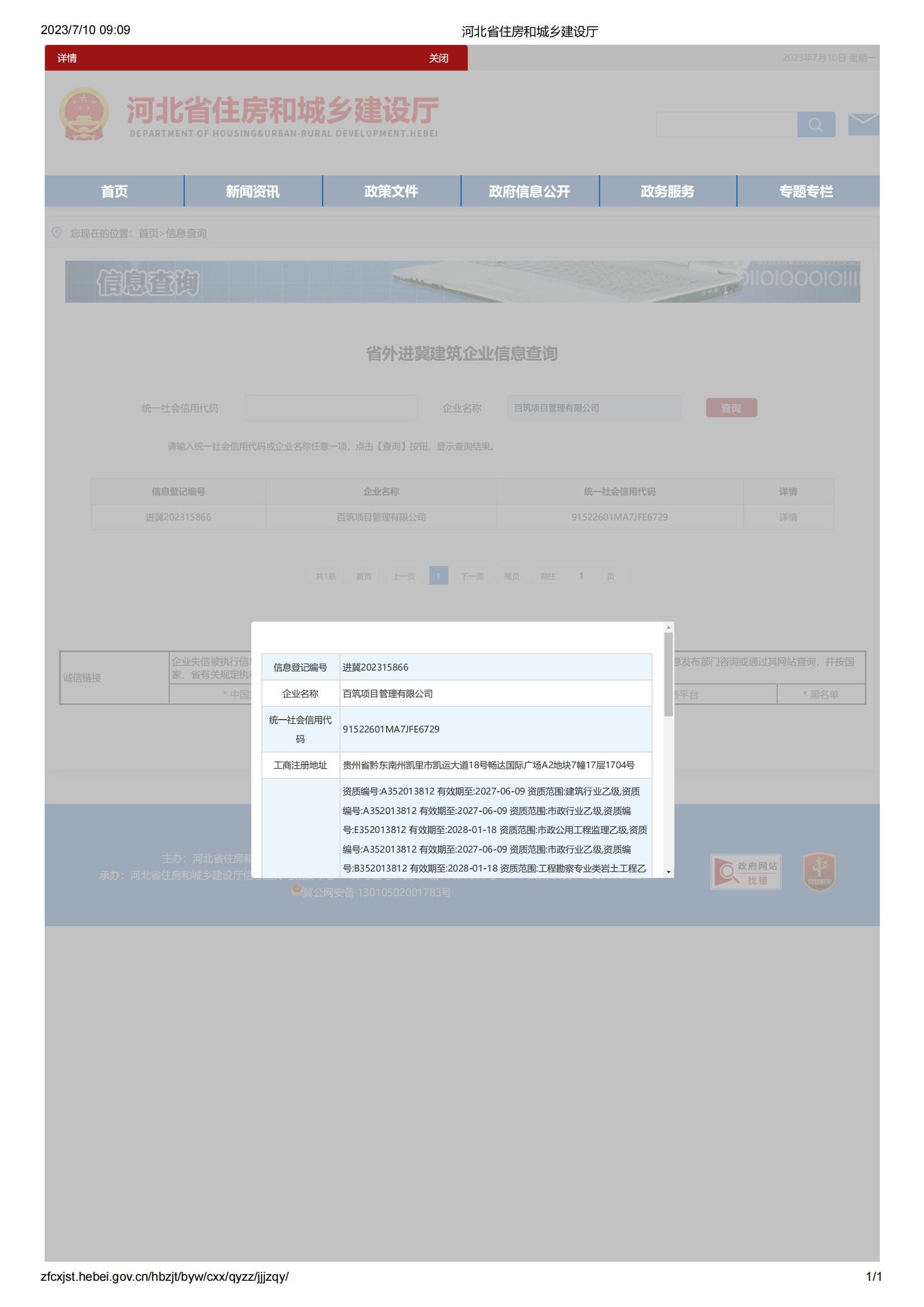Click result cell 百筑项目管理有限公司 in results table

point(381,517)
